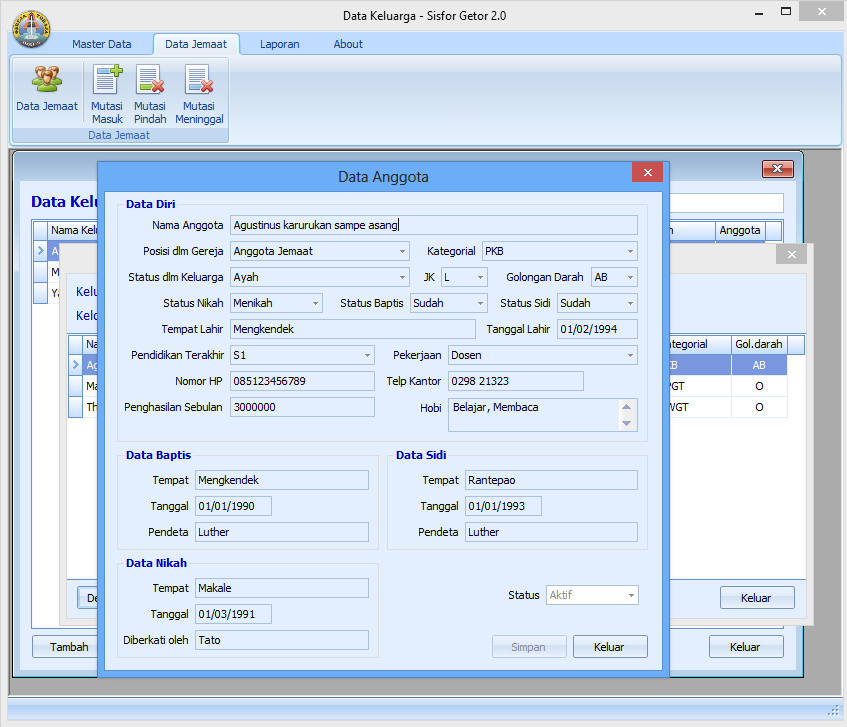This screenshot has height=727, width=847.
Task: Click the Mutasi Masuk icon
Action: click(107, 94)
